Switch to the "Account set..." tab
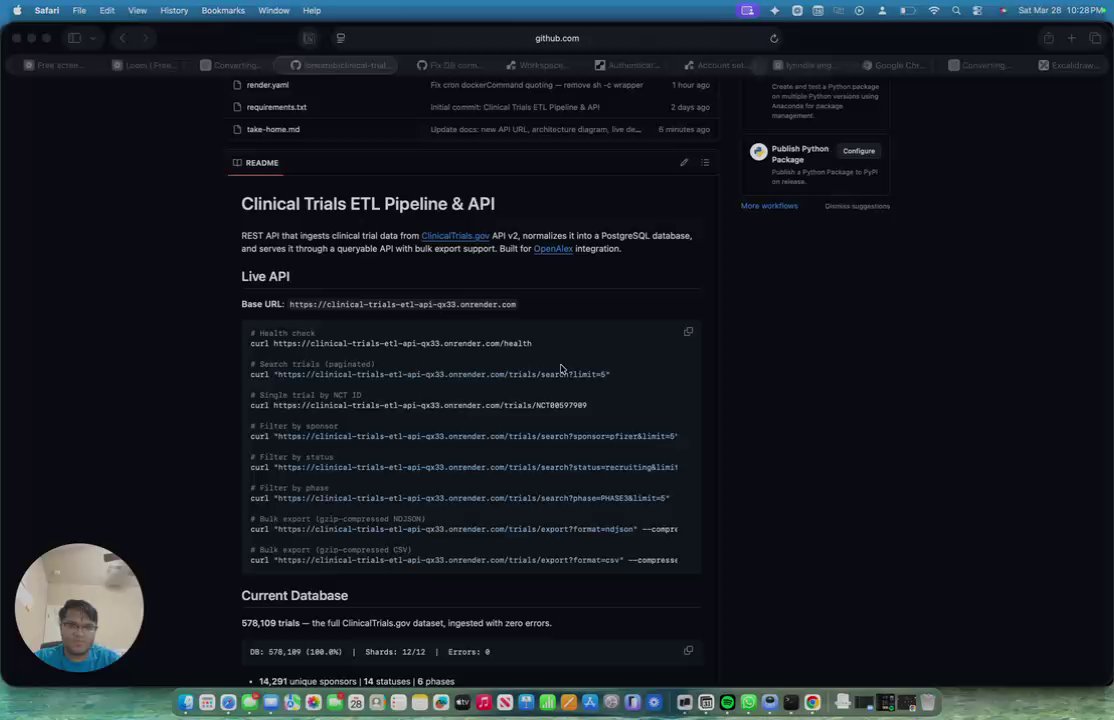The height and width of the screenshot is (720, 1114). [715, 65]
